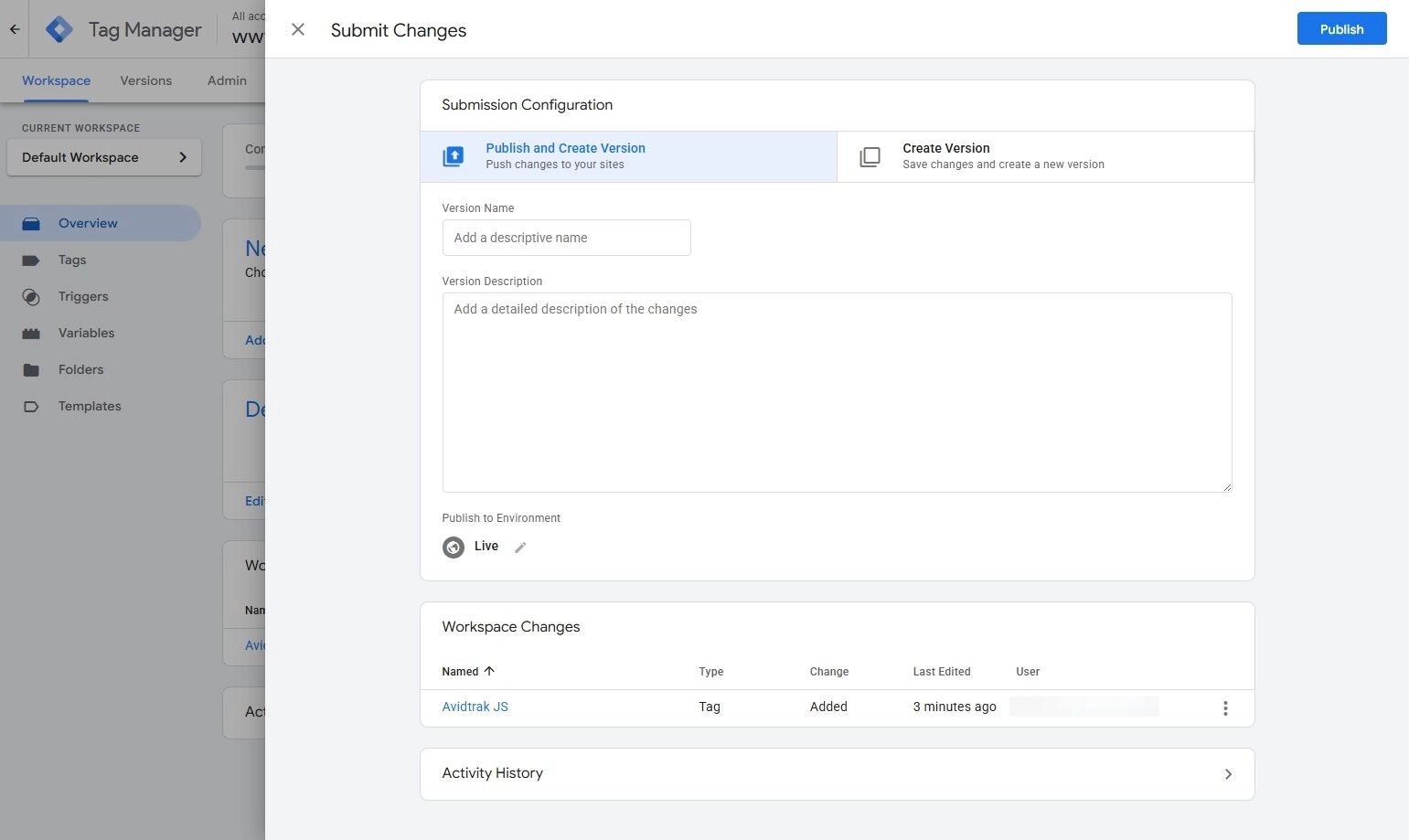
Task: Open the three-dot menu for Avidtrak JS
Action: [x=1225, y=707]
